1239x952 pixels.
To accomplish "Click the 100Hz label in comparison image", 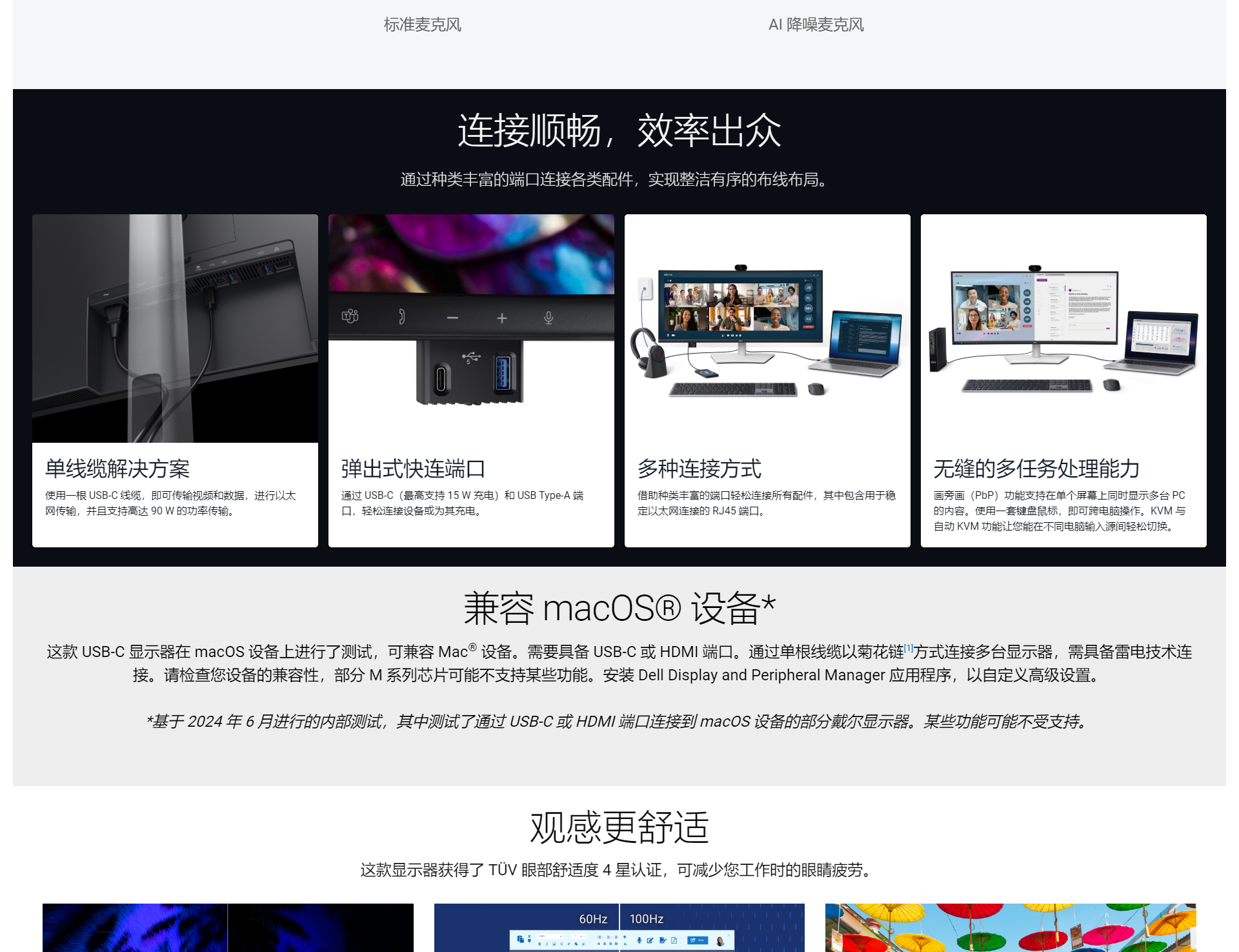I will coord(646,918).
